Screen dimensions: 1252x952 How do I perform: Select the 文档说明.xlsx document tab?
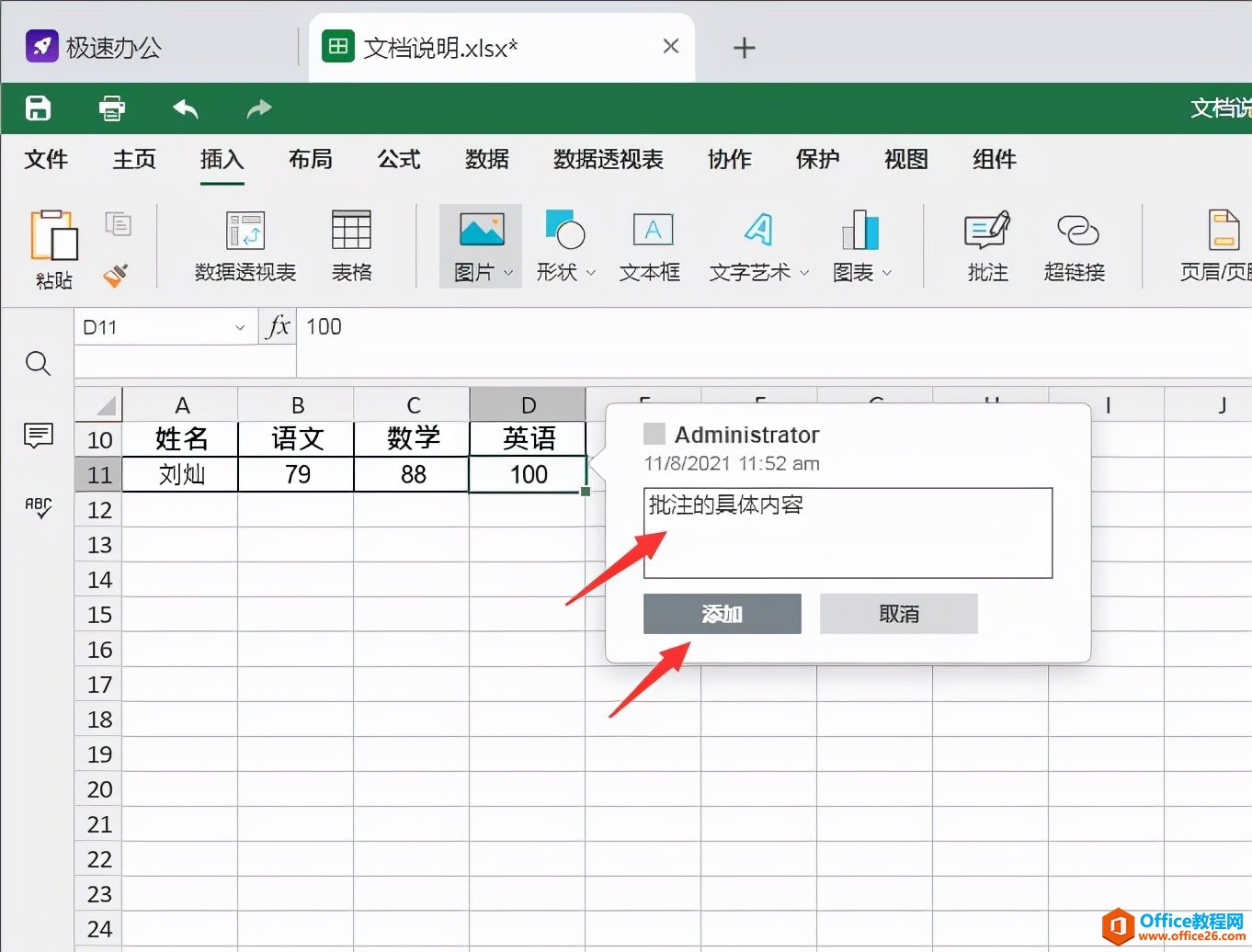441,47
